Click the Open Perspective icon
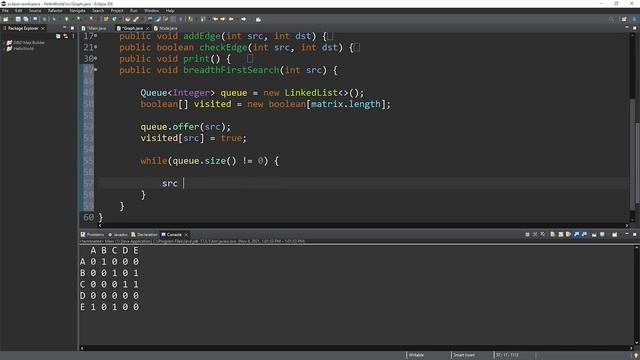The width and height of the screenshot is (640, 360). coord(624,19)
